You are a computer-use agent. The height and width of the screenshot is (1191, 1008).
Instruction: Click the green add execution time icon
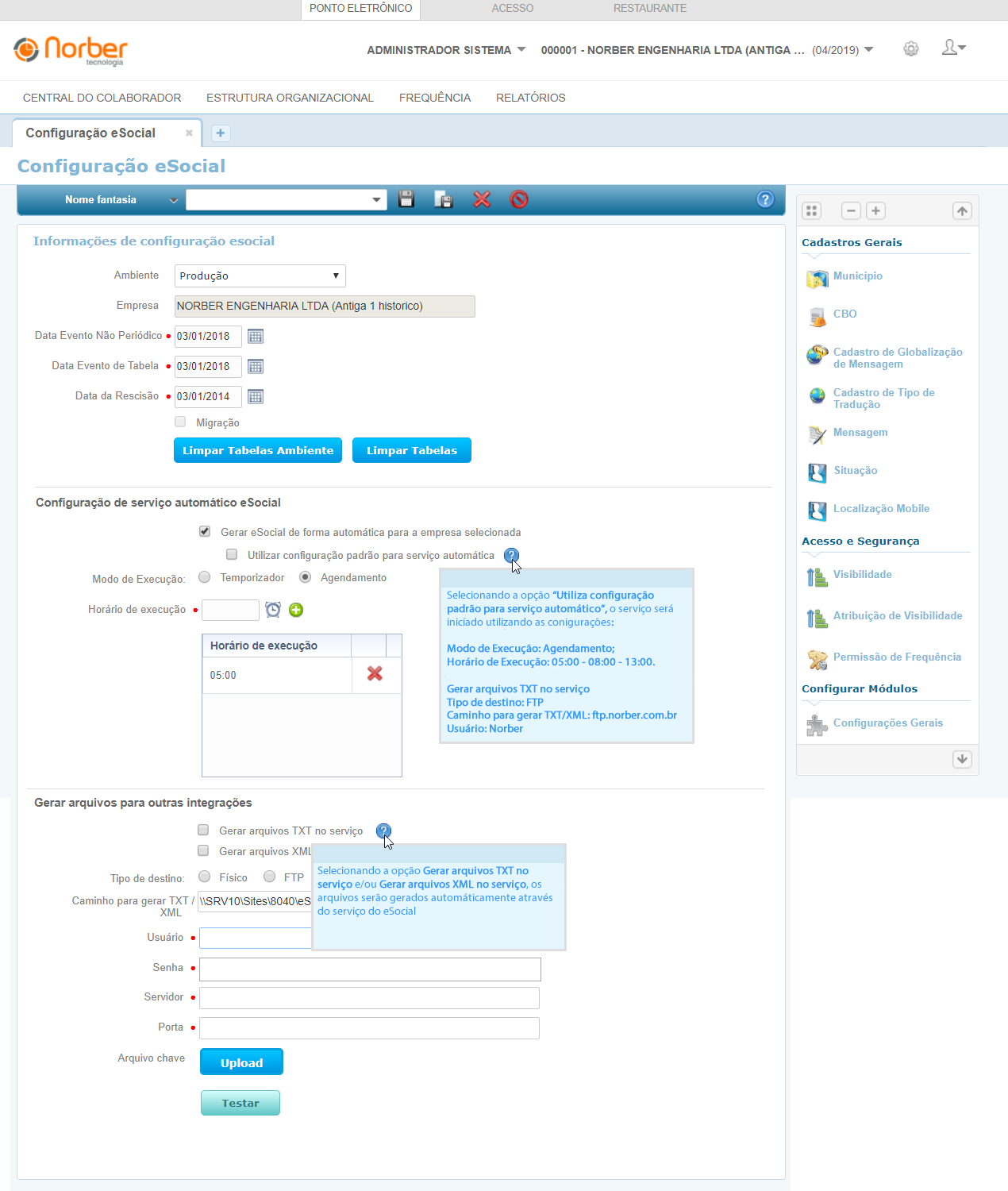[x=296, y=610]
